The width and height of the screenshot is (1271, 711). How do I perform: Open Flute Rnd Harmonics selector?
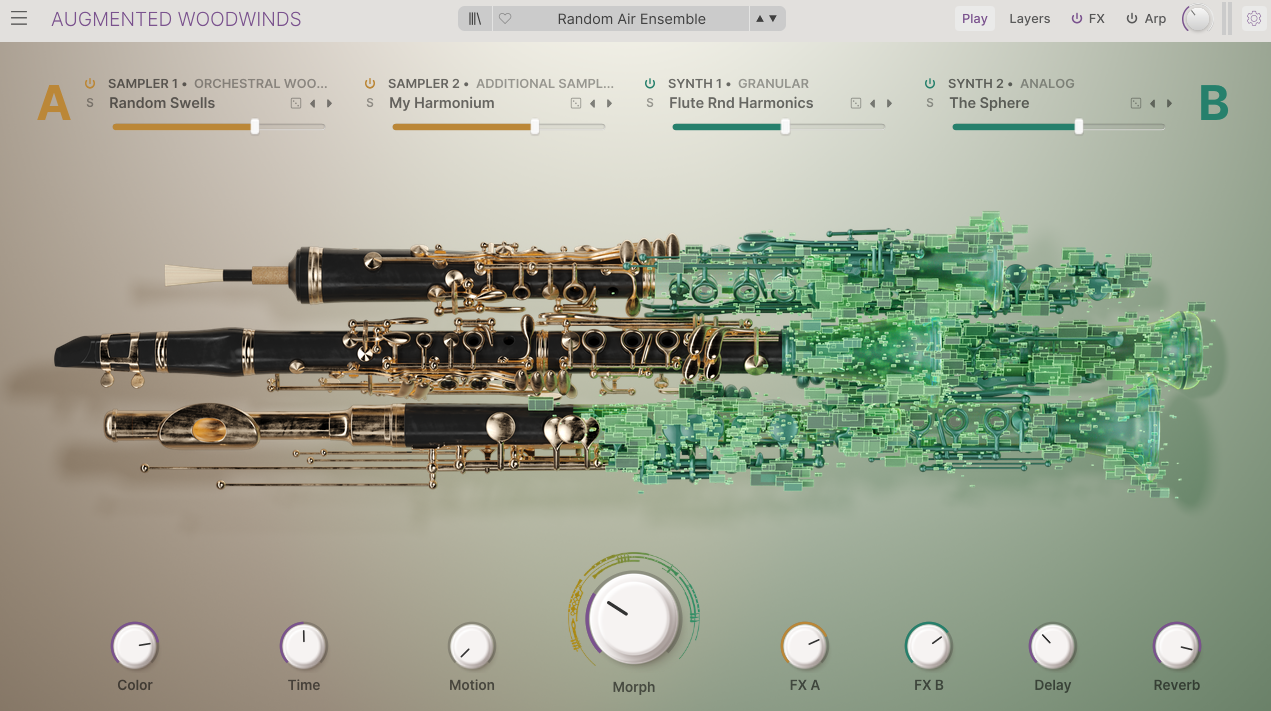pos(741,103)
